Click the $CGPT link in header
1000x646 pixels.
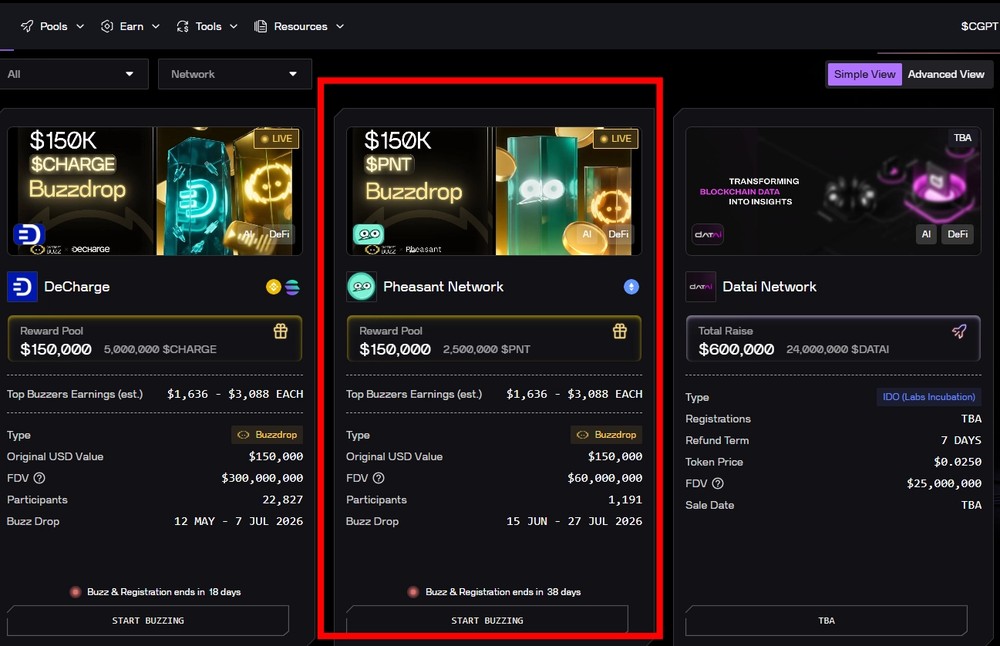click(980, 26)
